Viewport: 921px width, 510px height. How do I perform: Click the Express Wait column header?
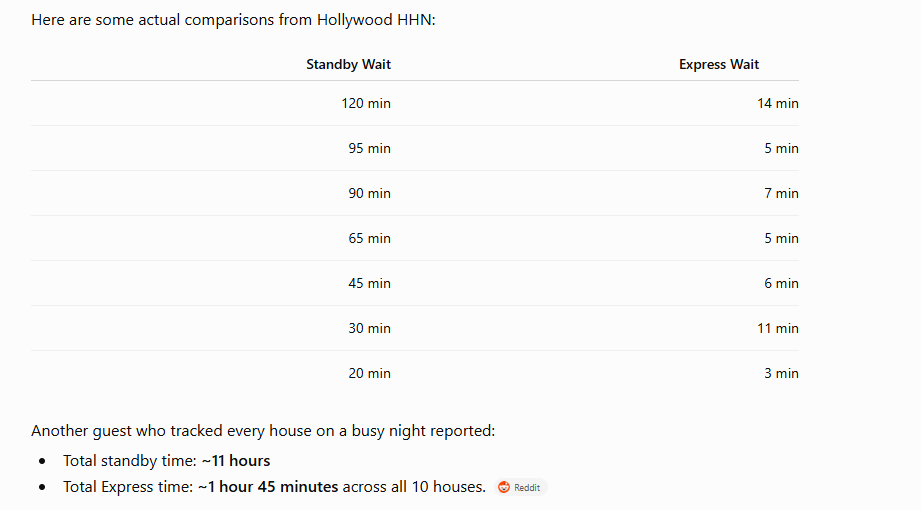[x=719, y=65]
